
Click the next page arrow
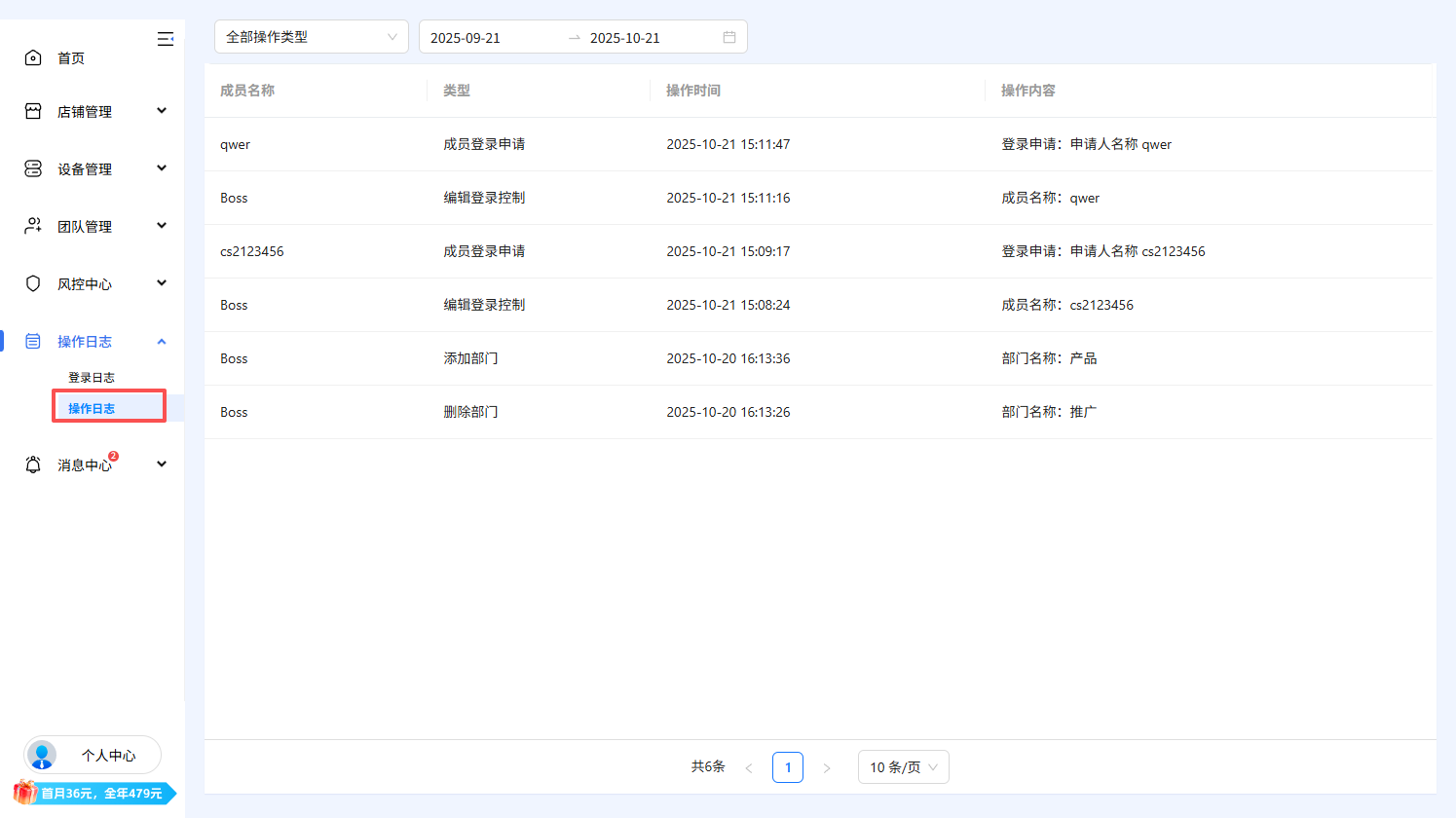click(827, 766)
